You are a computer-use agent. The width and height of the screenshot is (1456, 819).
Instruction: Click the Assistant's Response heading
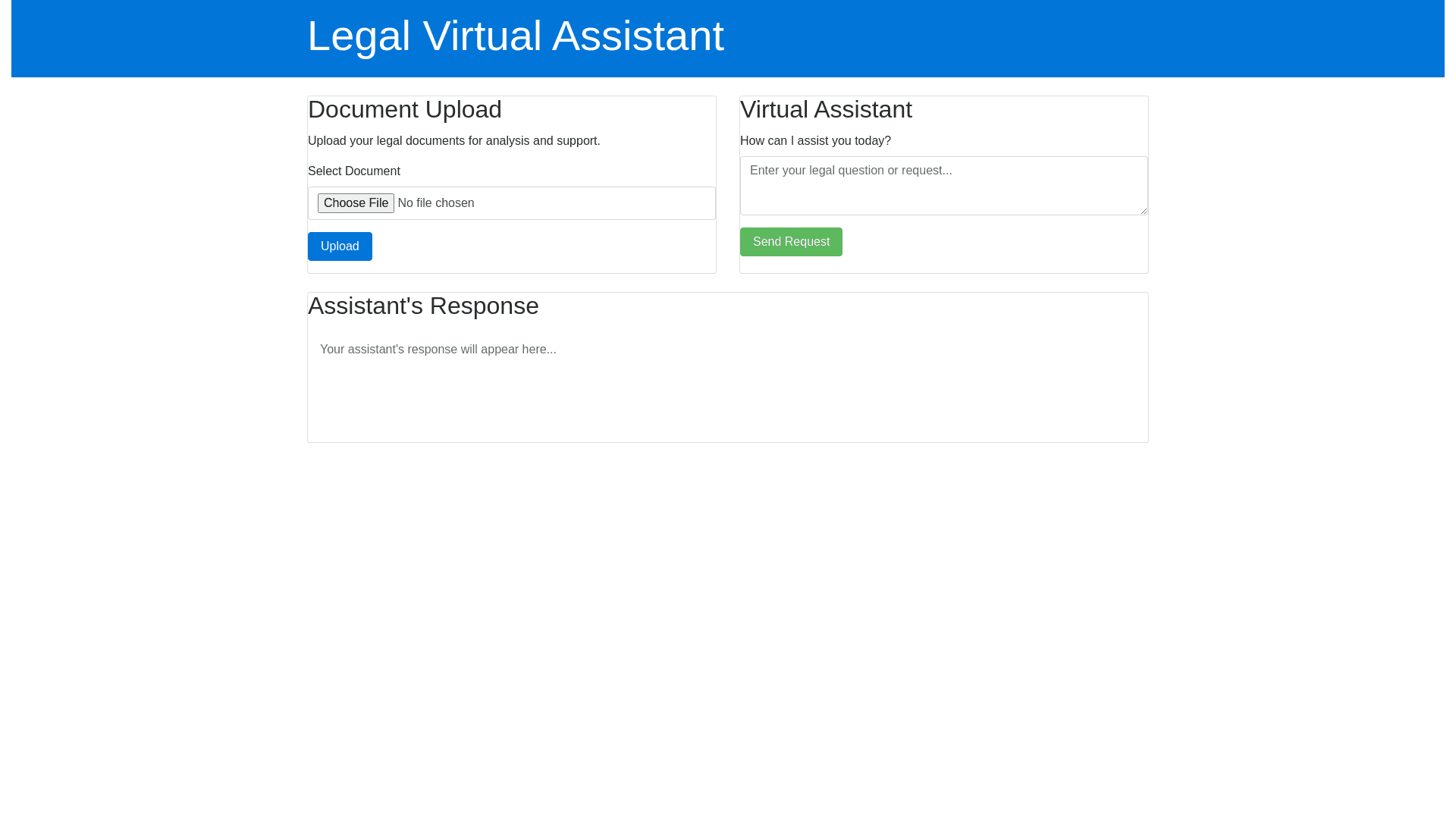(x=423, y=306)
